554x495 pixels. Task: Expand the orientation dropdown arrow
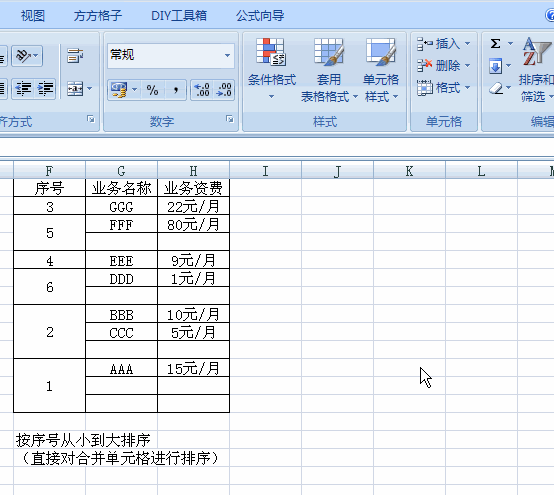[36, 55]
